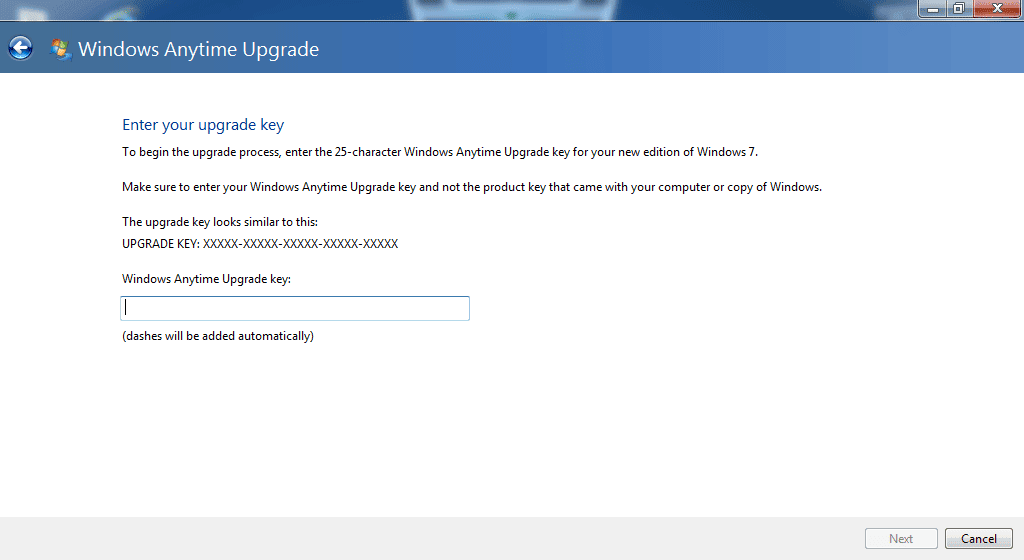Click 'The upgrade key looks similar to this' text
1024x560 pixels.
pos(220,222)
